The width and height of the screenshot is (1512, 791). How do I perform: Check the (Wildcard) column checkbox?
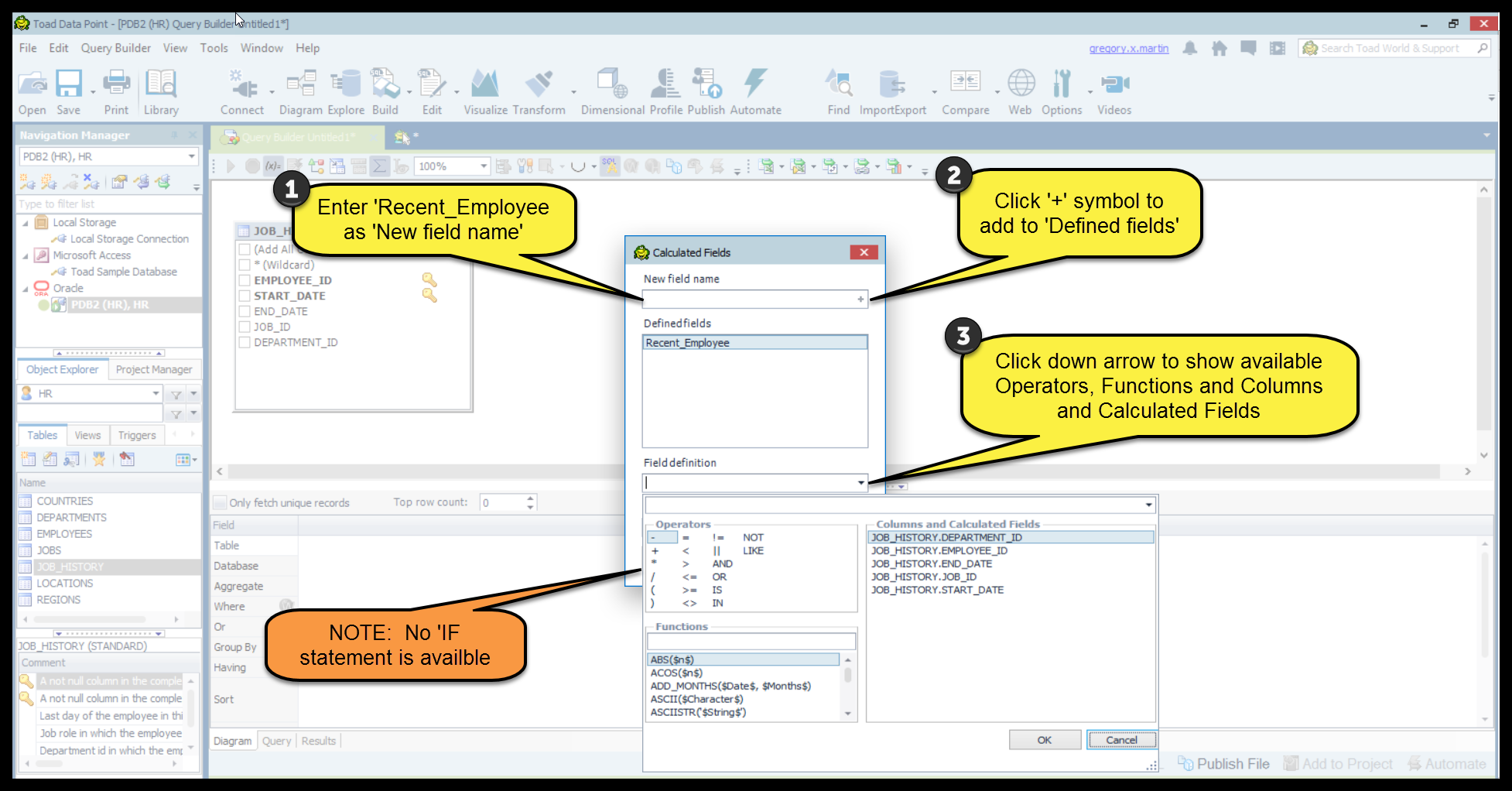(x=245, y=265)
